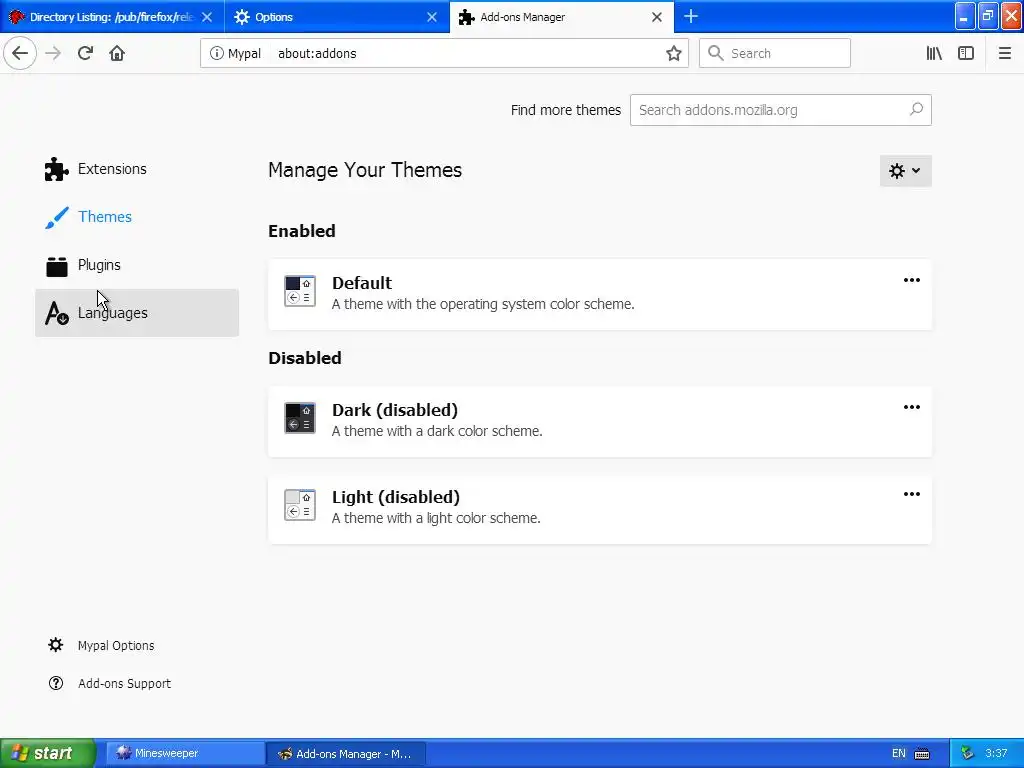Click the site information icon near Mypal
Image resolution: width=1024 pixels, height=768 pixels.
[216, 54]
